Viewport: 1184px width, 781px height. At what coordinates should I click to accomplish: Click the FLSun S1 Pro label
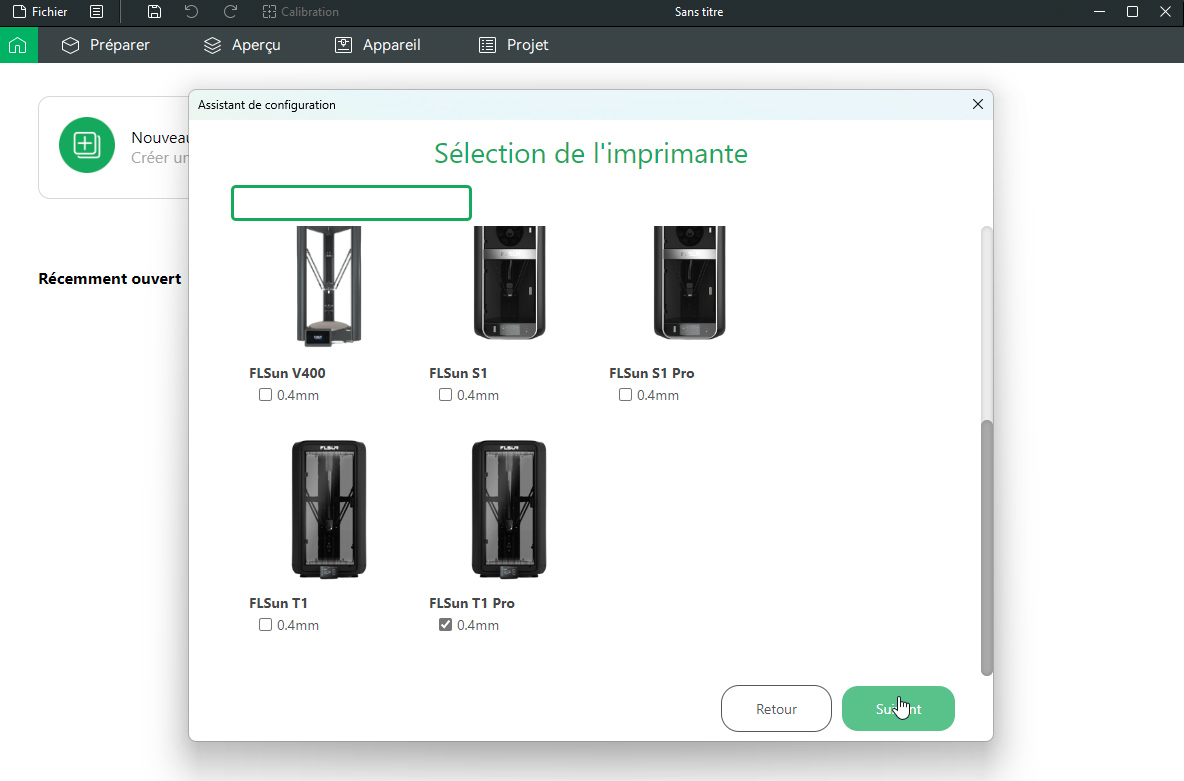[652, 373]
